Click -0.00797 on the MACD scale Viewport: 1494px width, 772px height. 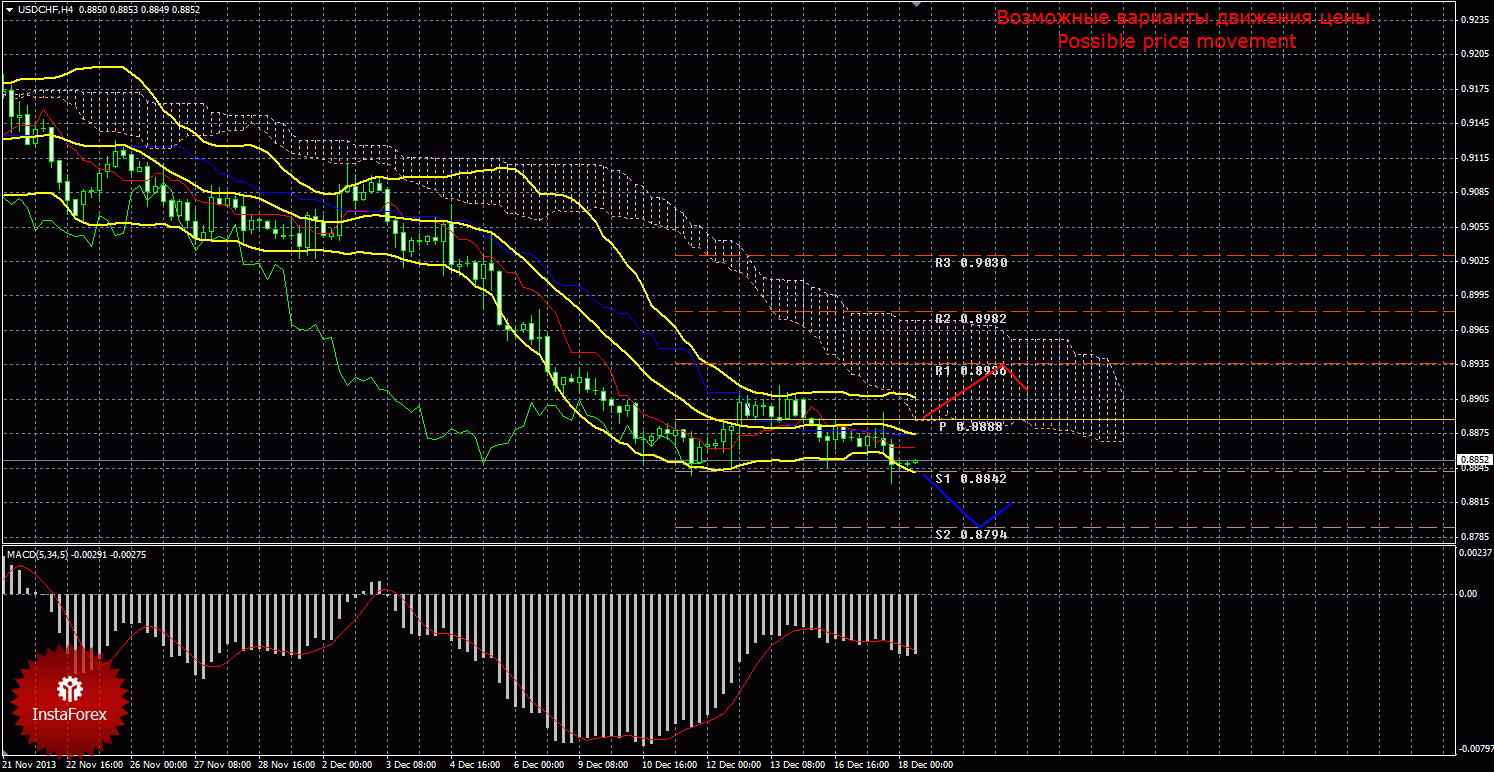click(1475, 749)
